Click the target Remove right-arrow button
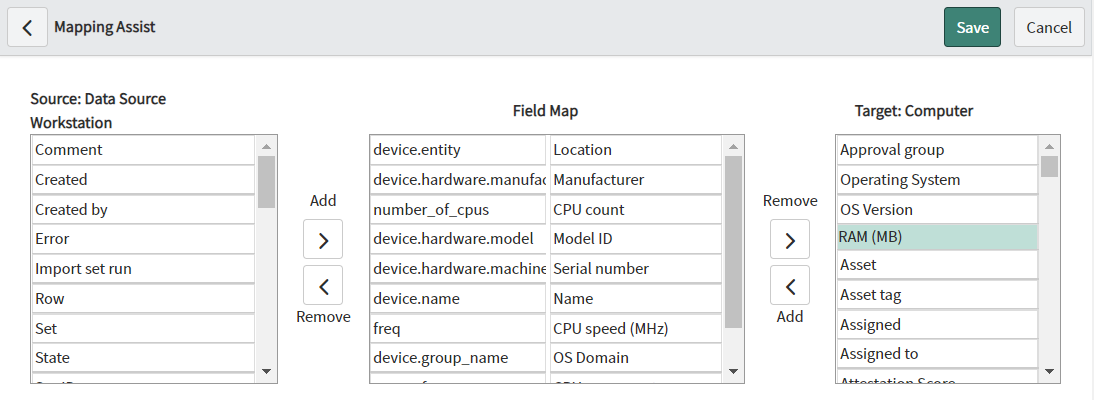Image resolution: width=1094 pixels, height=400 pixels. (790, 239)
